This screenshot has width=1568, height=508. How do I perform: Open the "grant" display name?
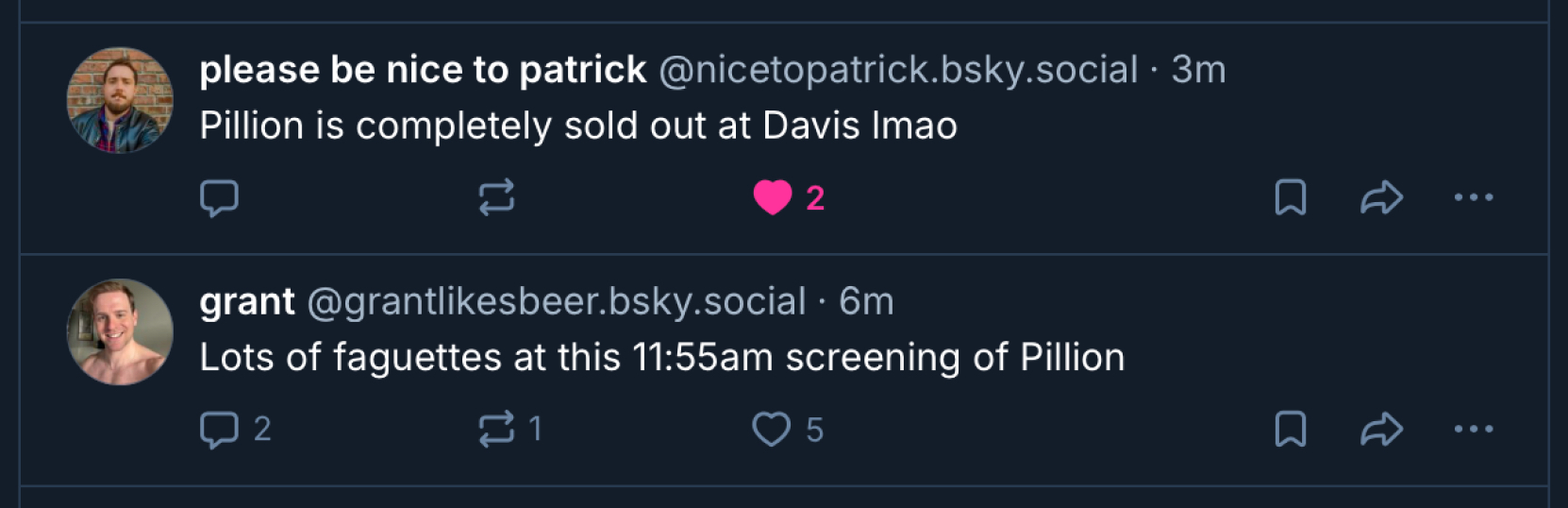(x=247, y=301)
